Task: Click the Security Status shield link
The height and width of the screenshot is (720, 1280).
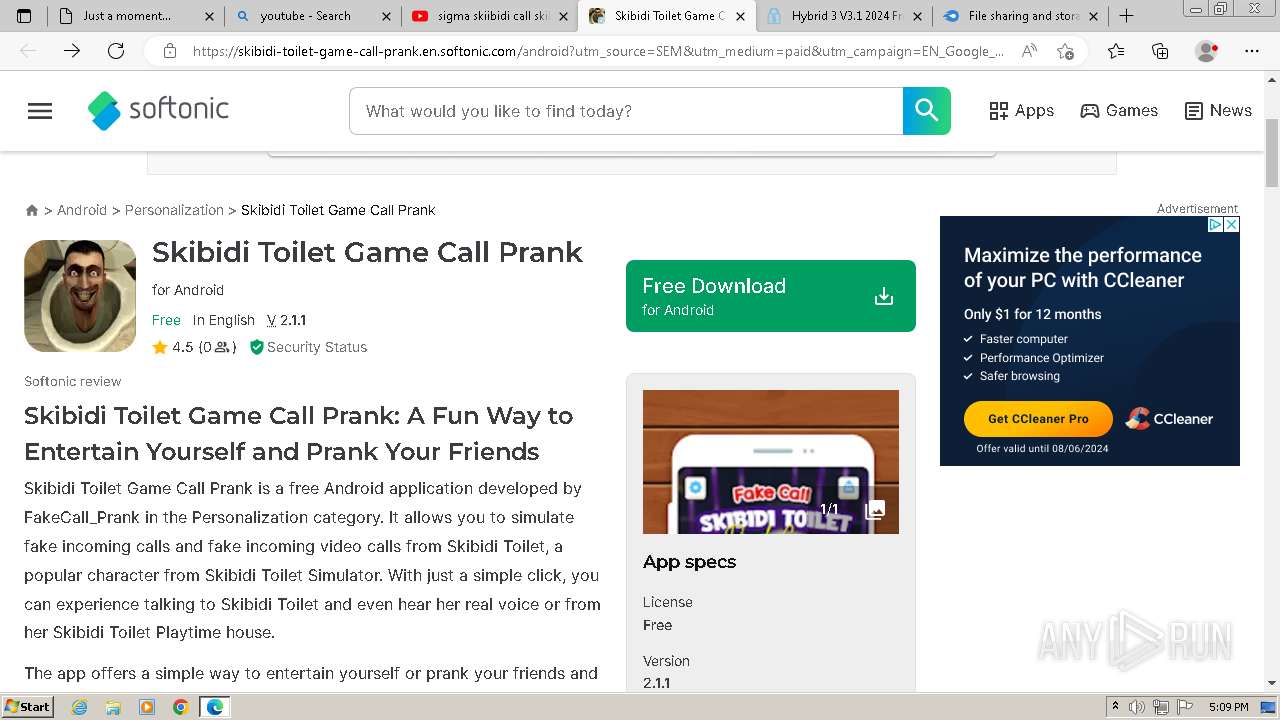Action: coord(308,347)
